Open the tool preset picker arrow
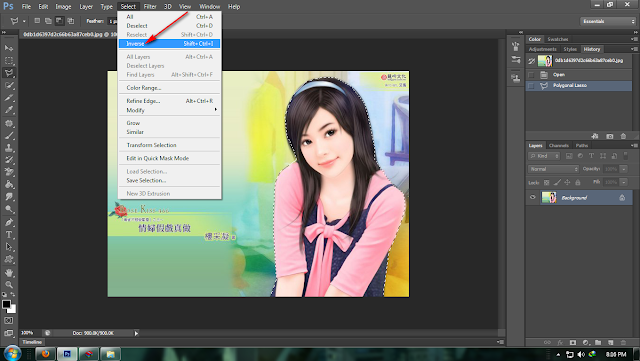This screenshot has height=361, width=640. click(x=24, y=21)
